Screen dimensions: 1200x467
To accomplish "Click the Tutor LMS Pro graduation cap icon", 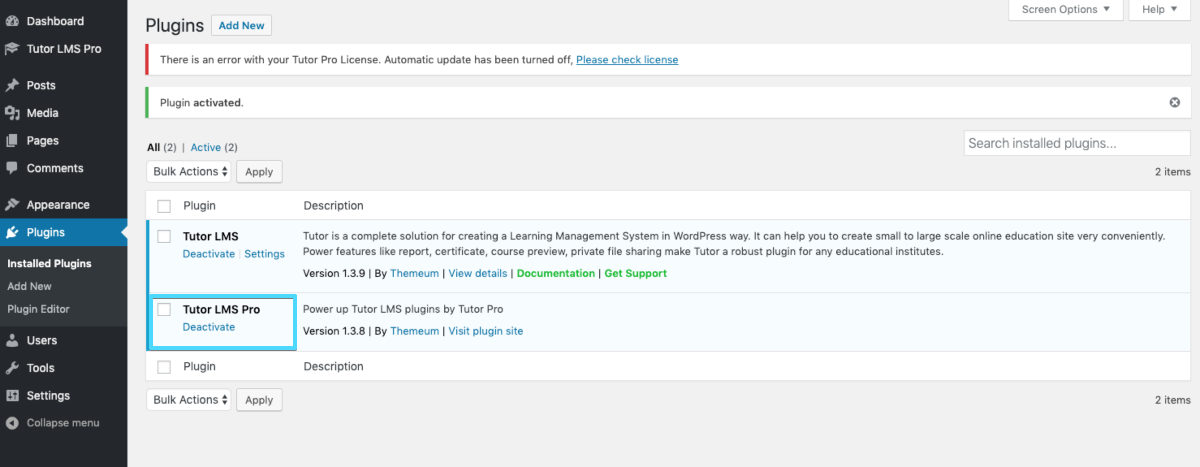I will (x=12, y=48).
